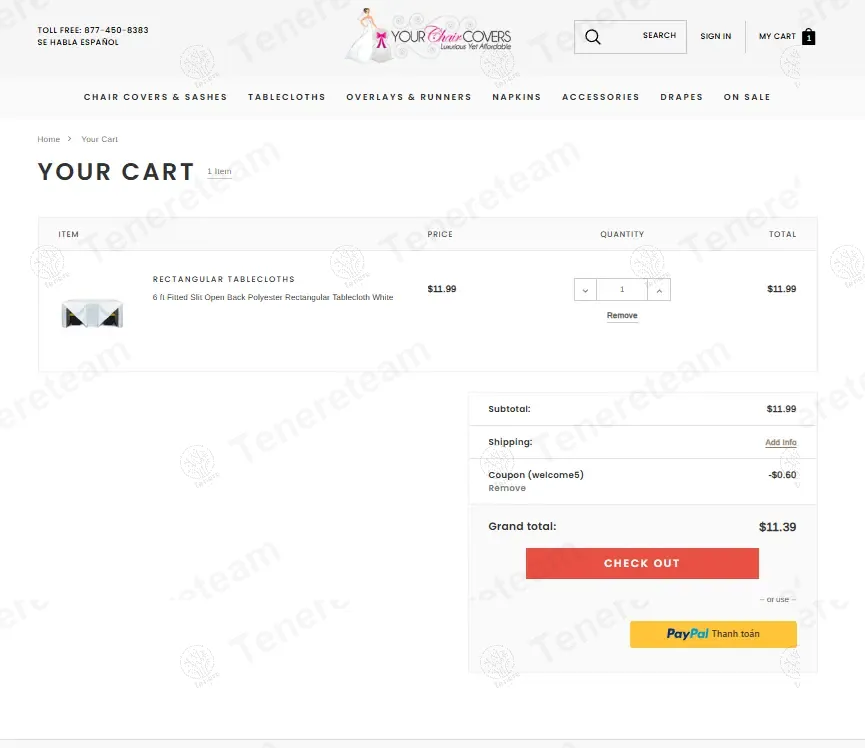Click the Your Chair Covers logo
Screen dimensions: 865x748
click(428, 37)
